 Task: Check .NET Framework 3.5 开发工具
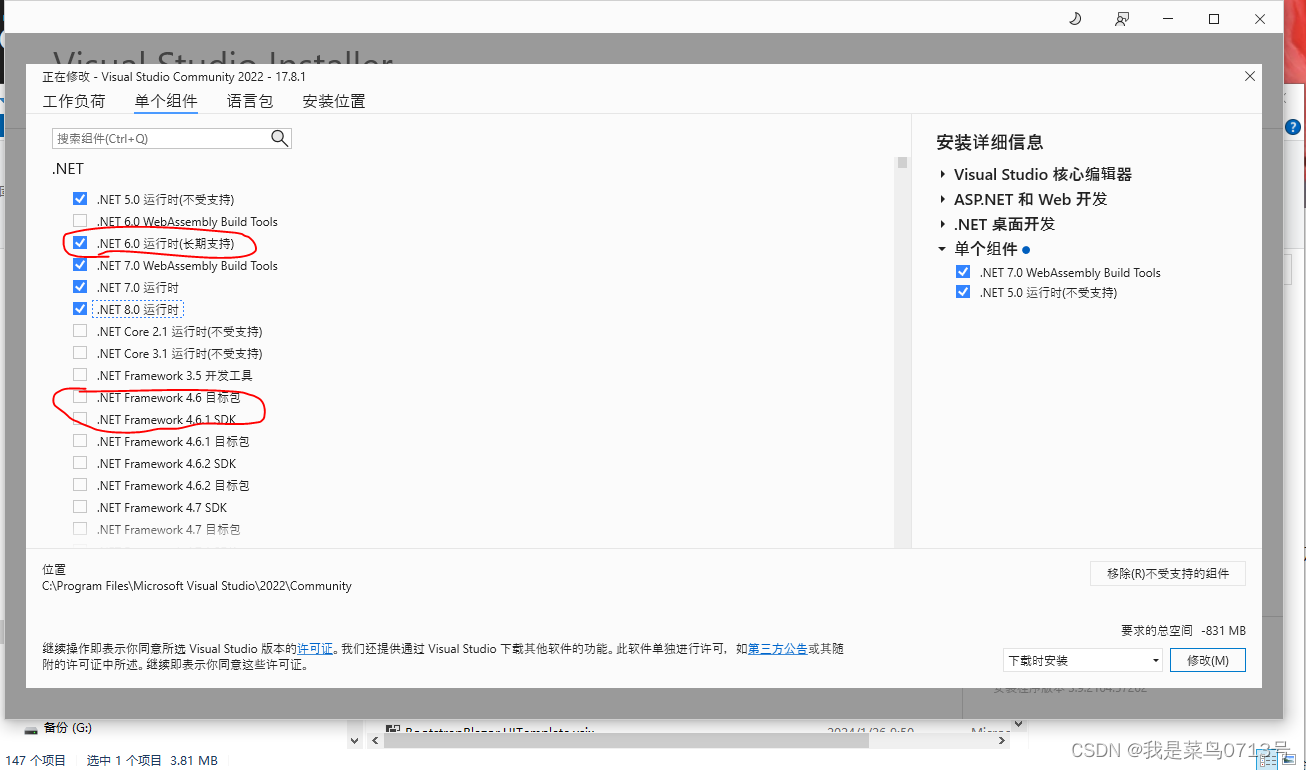(80, 375)
